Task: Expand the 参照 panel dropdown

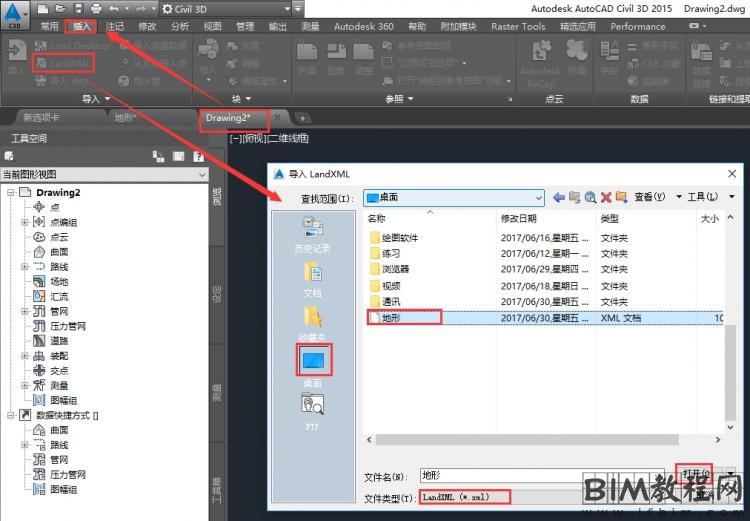Action: click(411, 99)
